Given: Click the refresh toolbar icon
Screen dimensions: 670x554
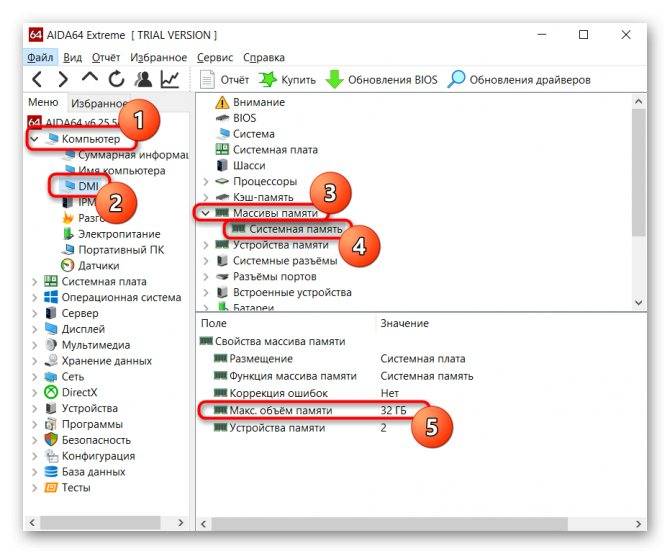Looking at the screenshot, I should [x=116, y=79].
